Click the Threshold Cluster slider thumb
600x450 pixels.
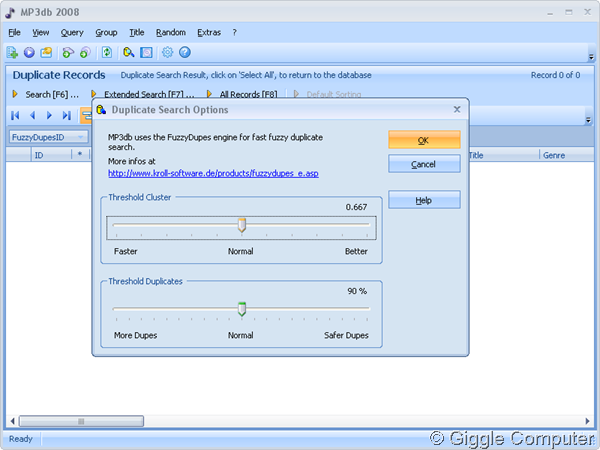click(242, 225)
